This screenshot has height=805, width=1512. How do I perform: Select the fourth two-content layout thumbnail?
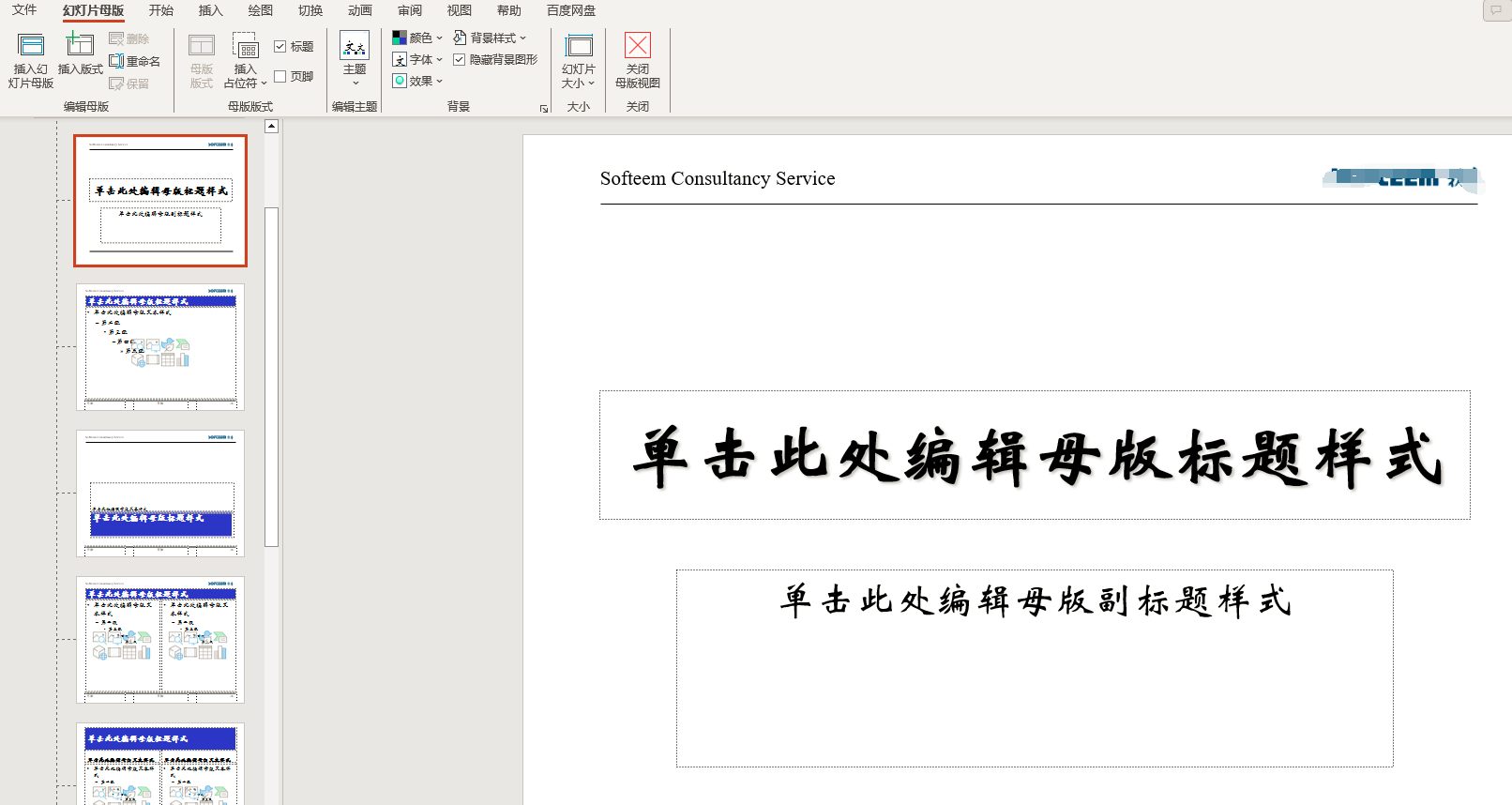[160, 640]
